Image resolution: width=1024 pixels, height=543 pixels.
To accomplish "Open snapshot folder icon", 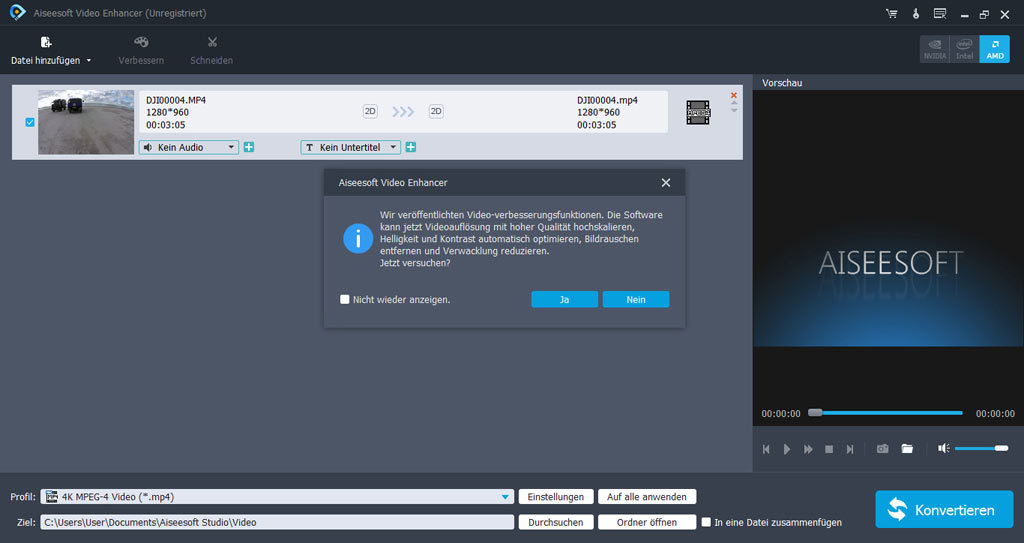I will pos(907,448).
